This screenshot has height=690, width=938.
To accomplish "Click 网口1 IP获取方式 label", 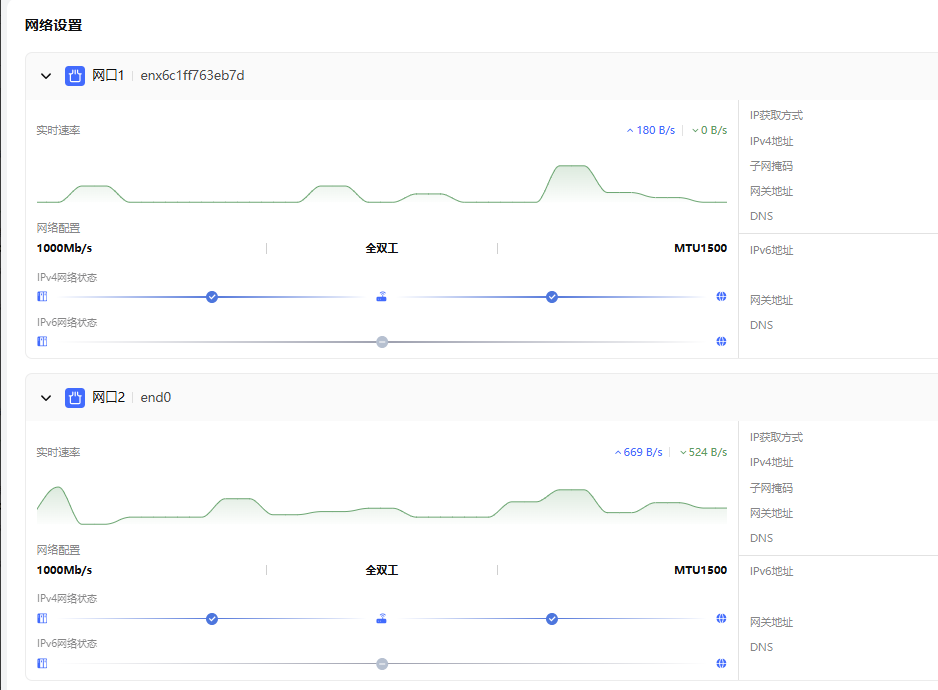I will pos(776,115).
